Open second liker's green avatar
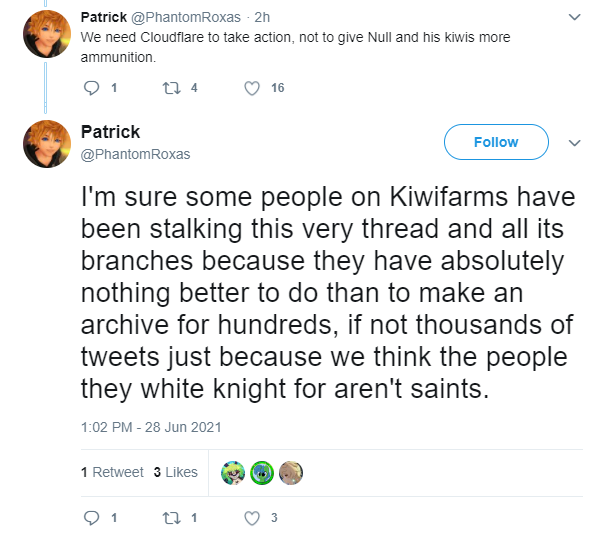Viewport: 601px width, 542px height. click(262, 473)
